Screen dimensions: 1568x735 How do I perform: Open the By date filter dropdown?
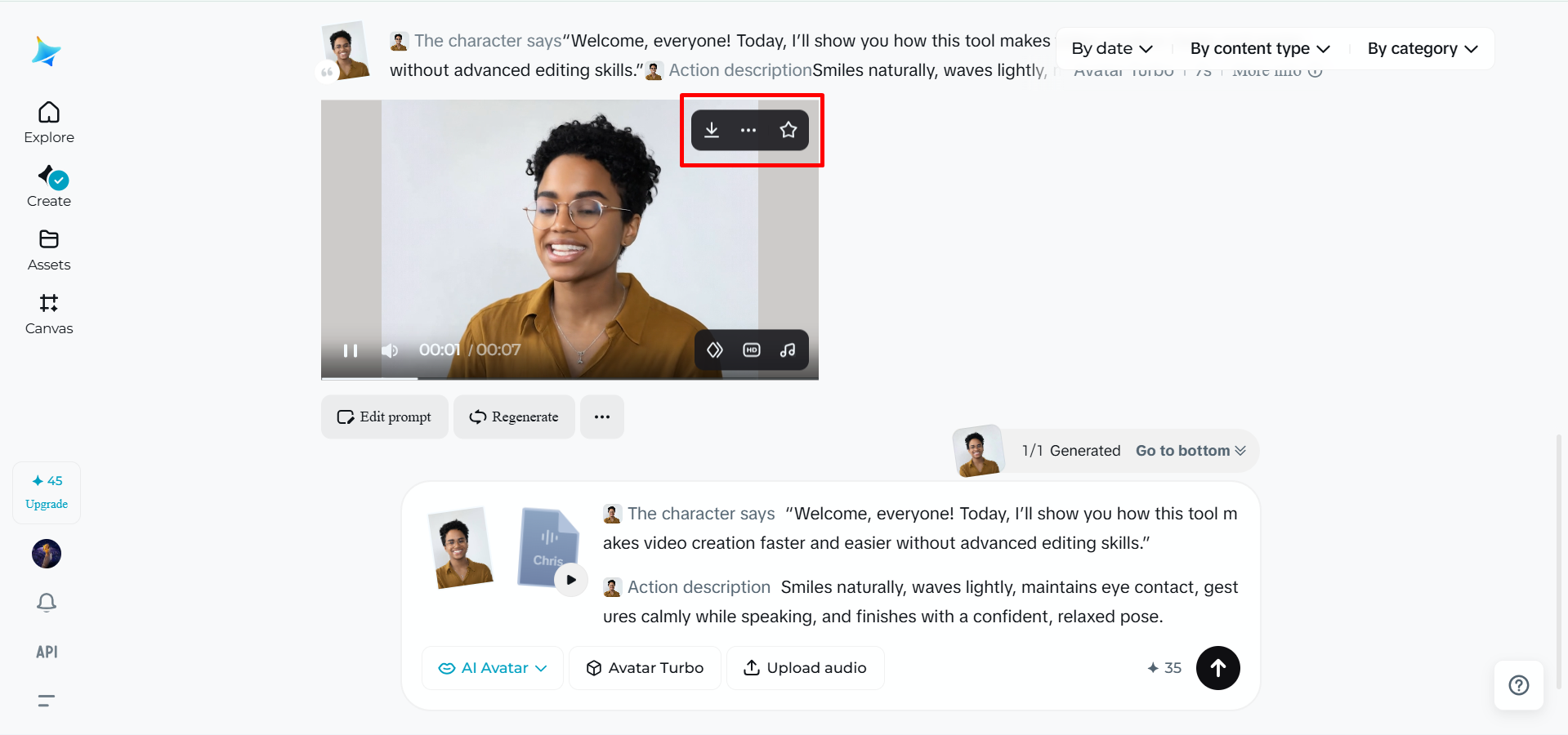[1112, 49]
